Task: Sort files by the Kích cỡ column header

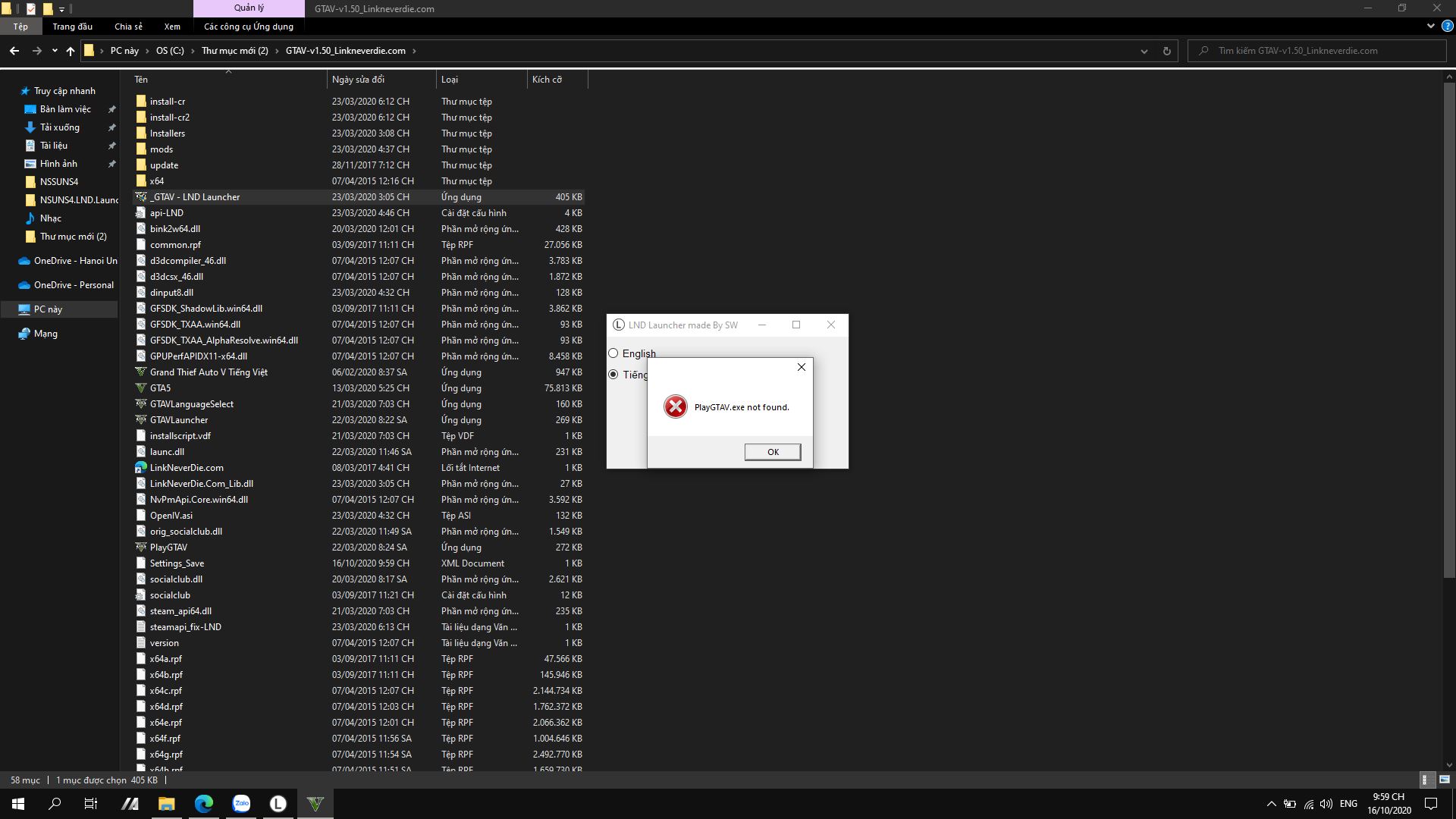Action: pyautogui.click(x=548, y=80)
